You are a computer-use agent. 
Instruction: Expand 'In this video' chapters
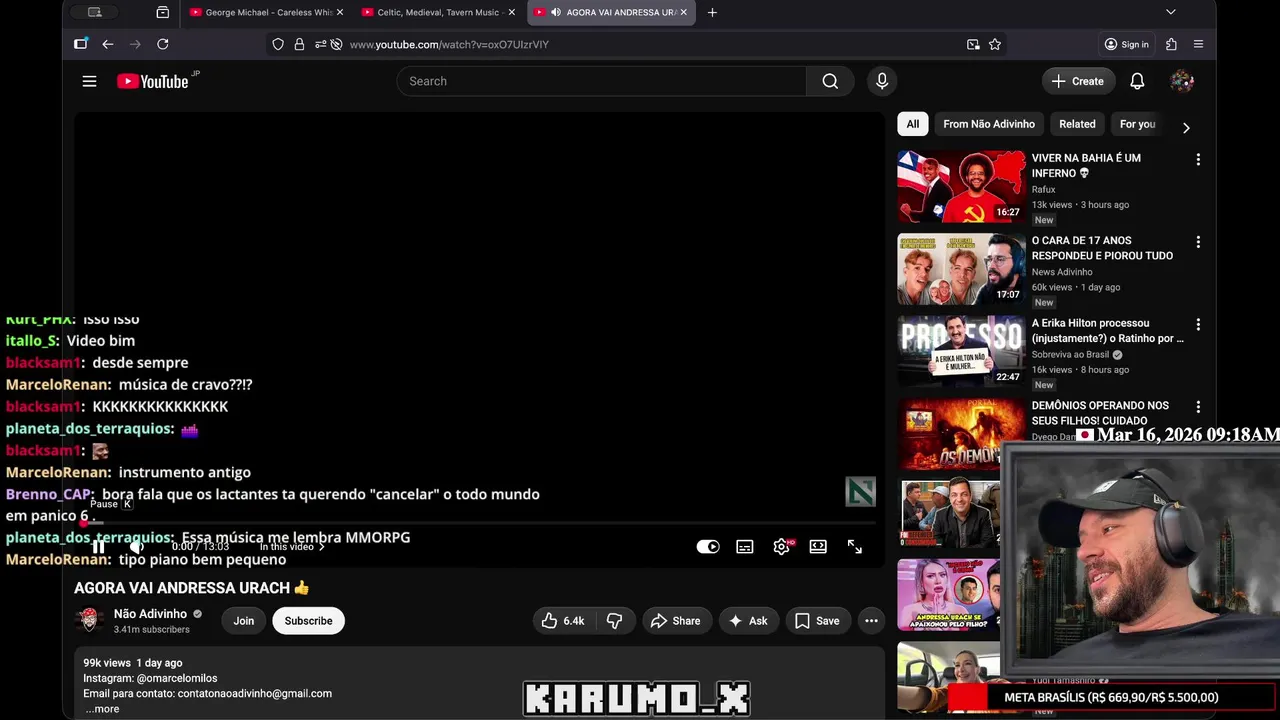pyautogui.click(x=292, y=547)
